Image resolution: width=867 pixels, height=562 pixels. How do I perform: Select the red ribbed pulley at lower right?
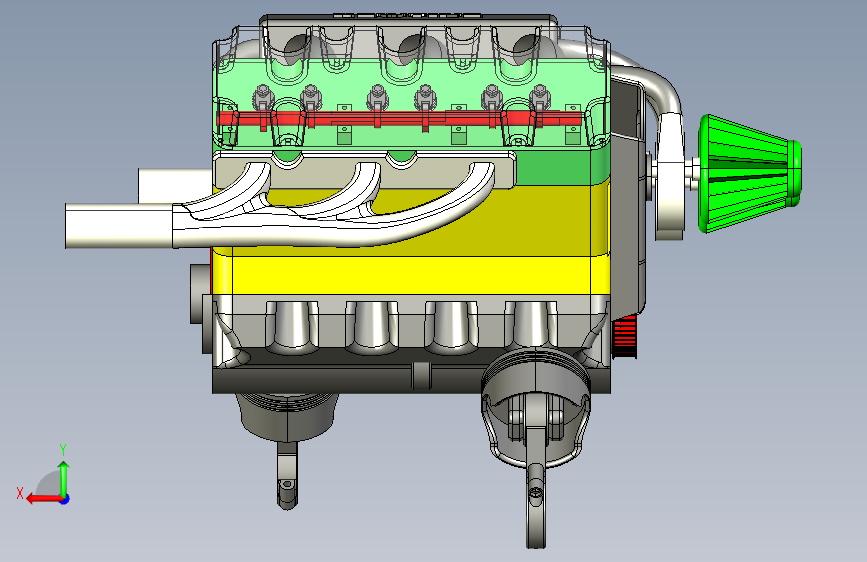tap(625, 336)
